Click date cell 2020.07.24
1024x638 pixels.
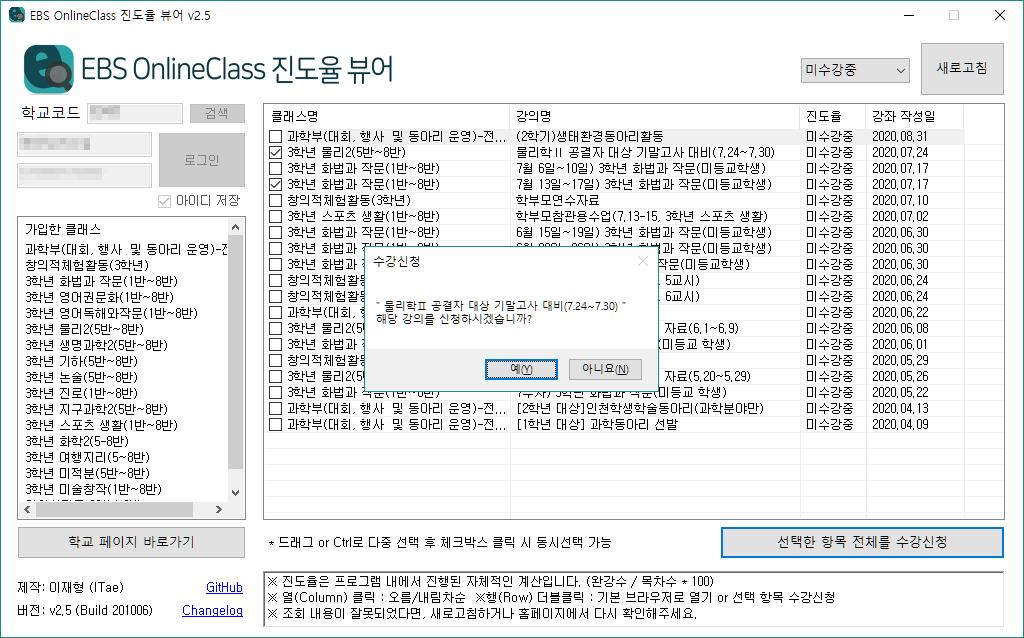900,152
